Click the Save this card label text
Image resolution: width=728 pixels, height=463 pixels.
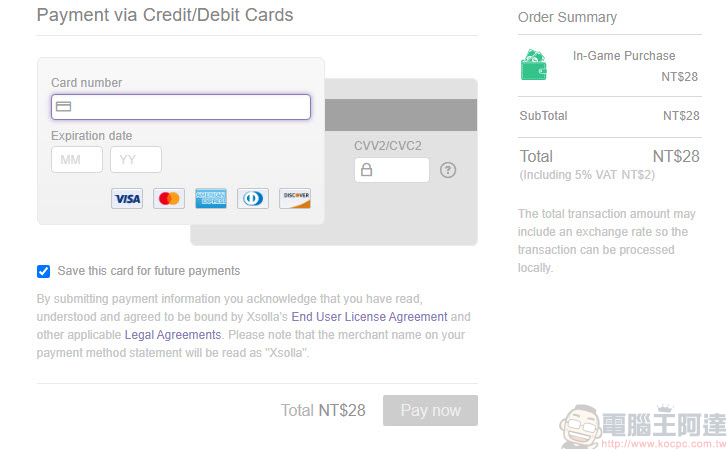pyautogui.click(x=149, y=271)
